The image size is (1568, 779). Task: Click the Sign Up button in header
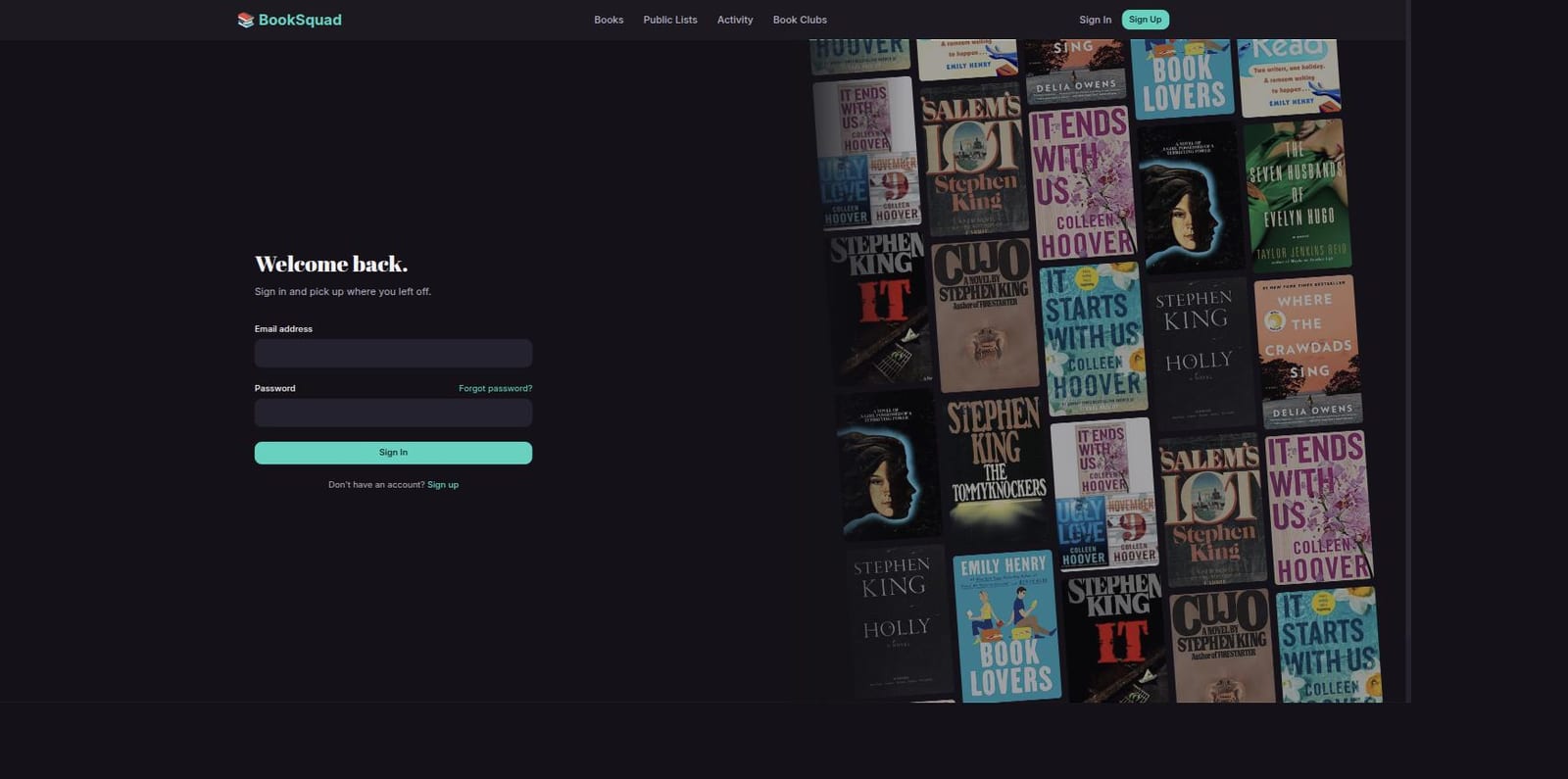pyautogui.click(x=1145, y=20)
